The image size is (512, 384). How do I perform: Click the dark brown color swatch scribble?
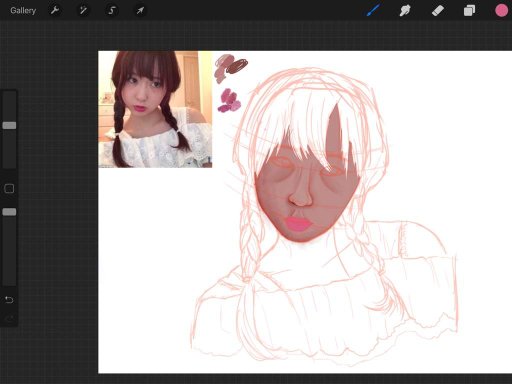coord(237,66)
